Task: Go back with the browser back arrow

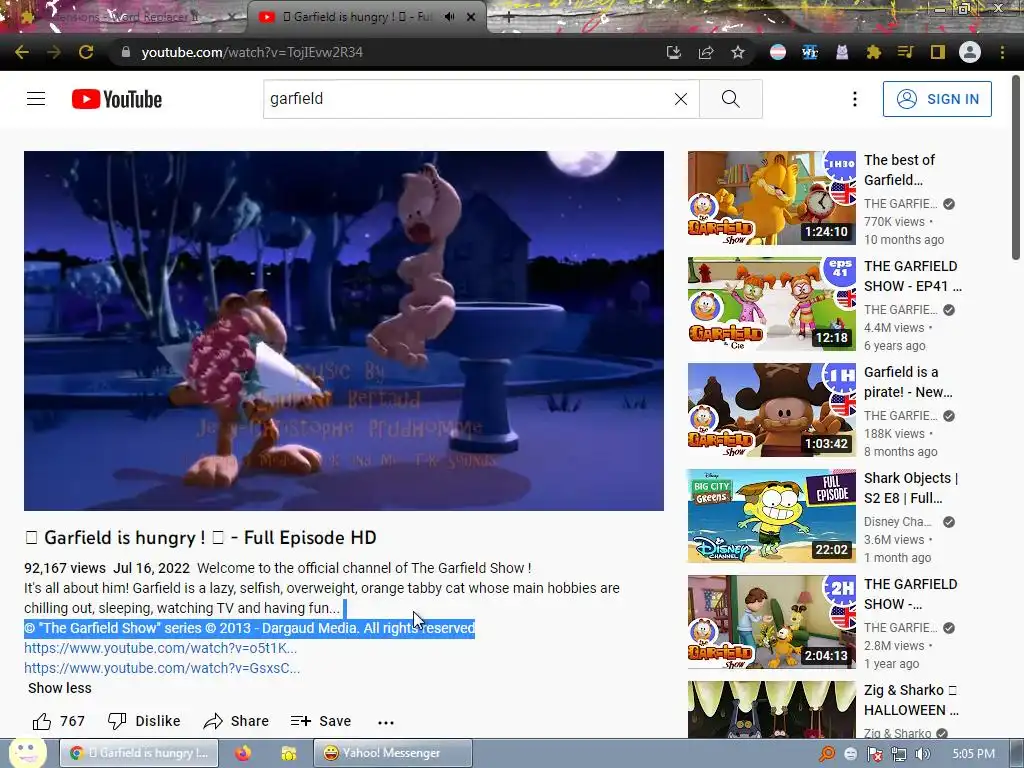Action: [22, 52]
